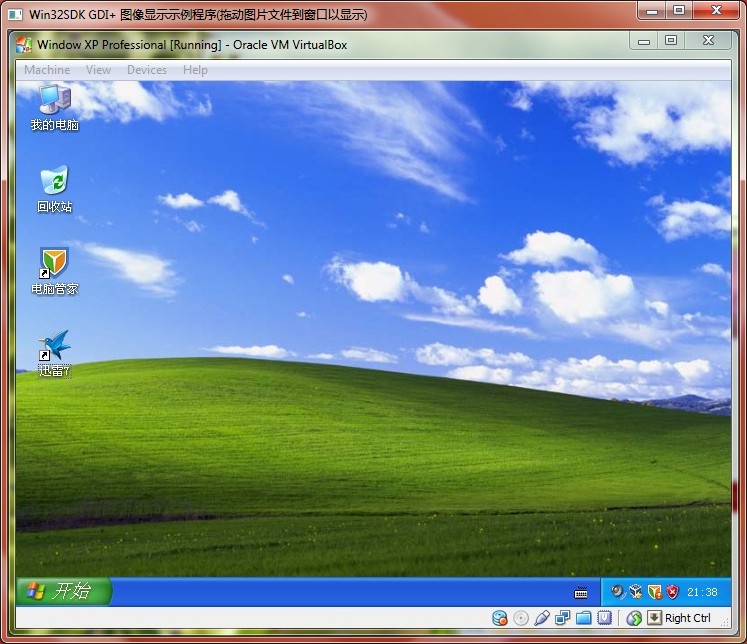
Task: Click the VirtualBox Guest Additions tray icon
Action: tap(636, 592)
